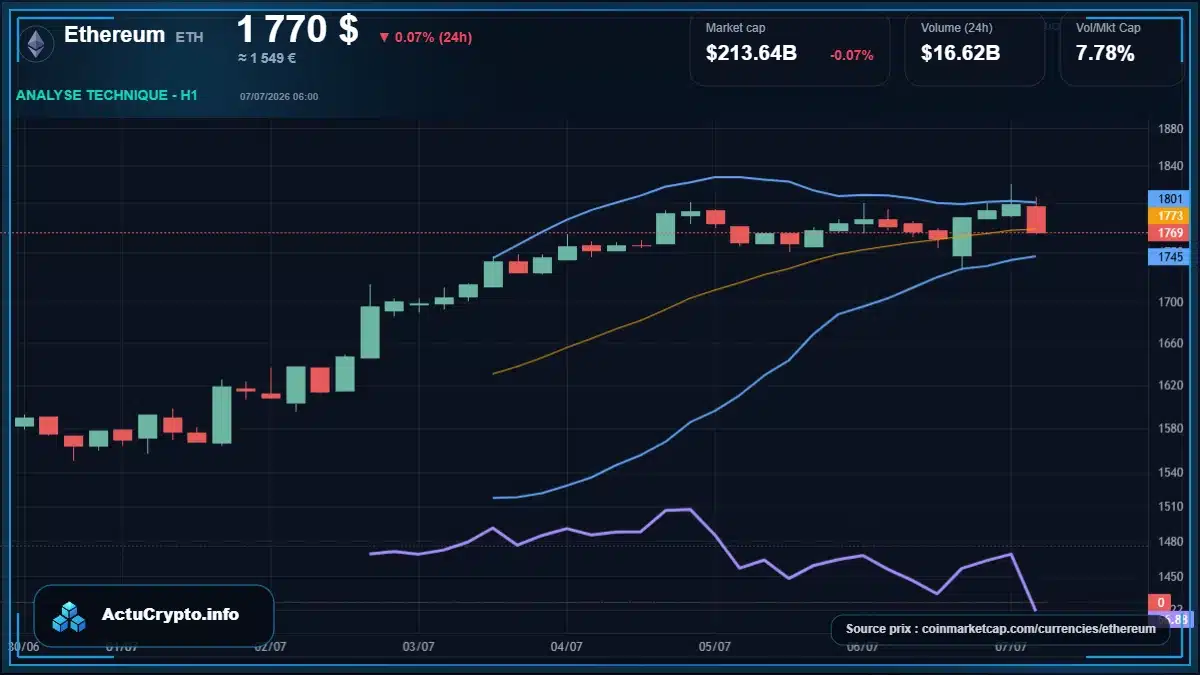Click the blue 1745 lower band tag
1200x675 pixels.
point(1168,257)
